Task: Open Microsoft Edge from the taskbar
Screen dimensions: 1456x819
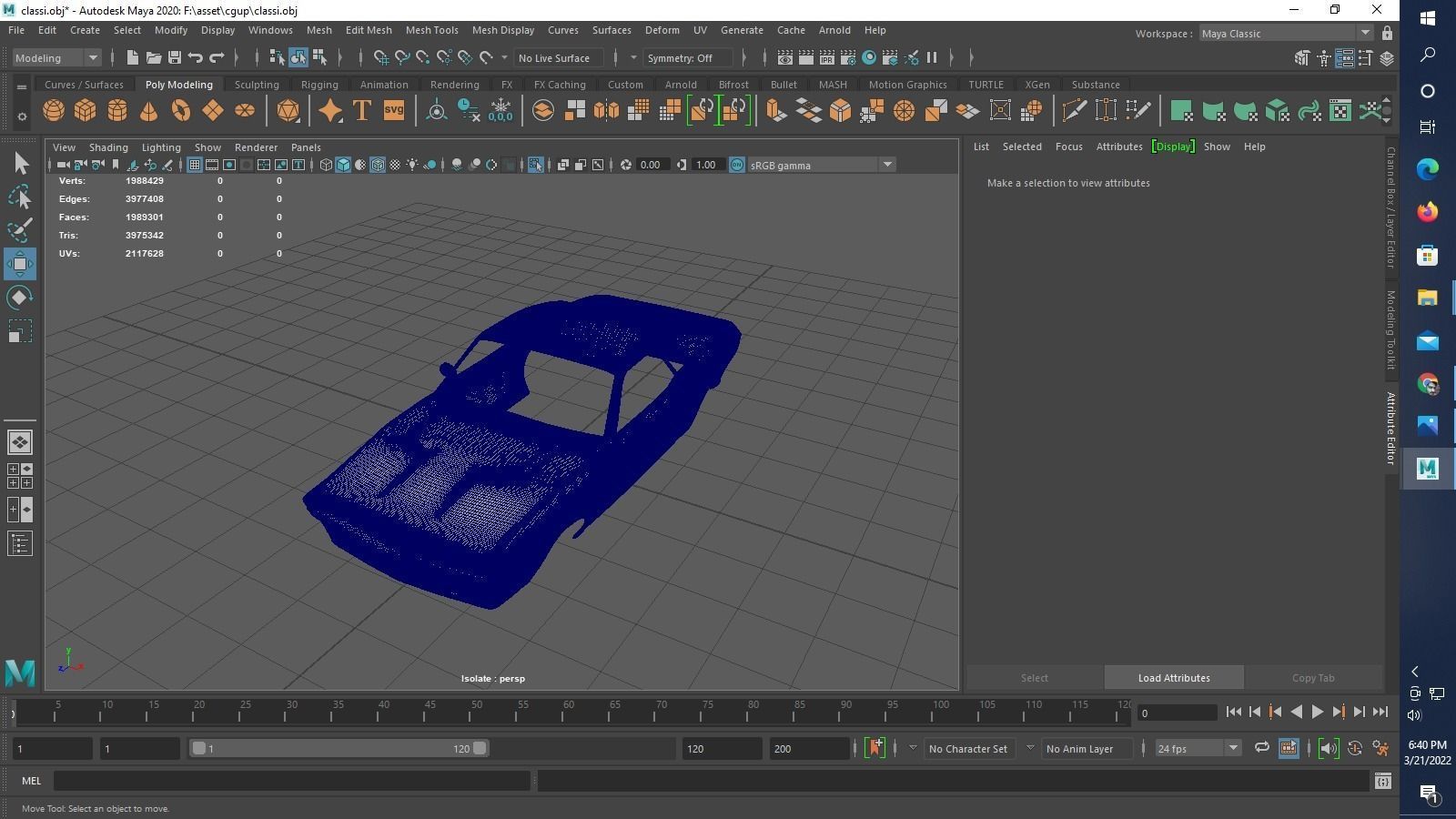Action: pos(1427,168)
